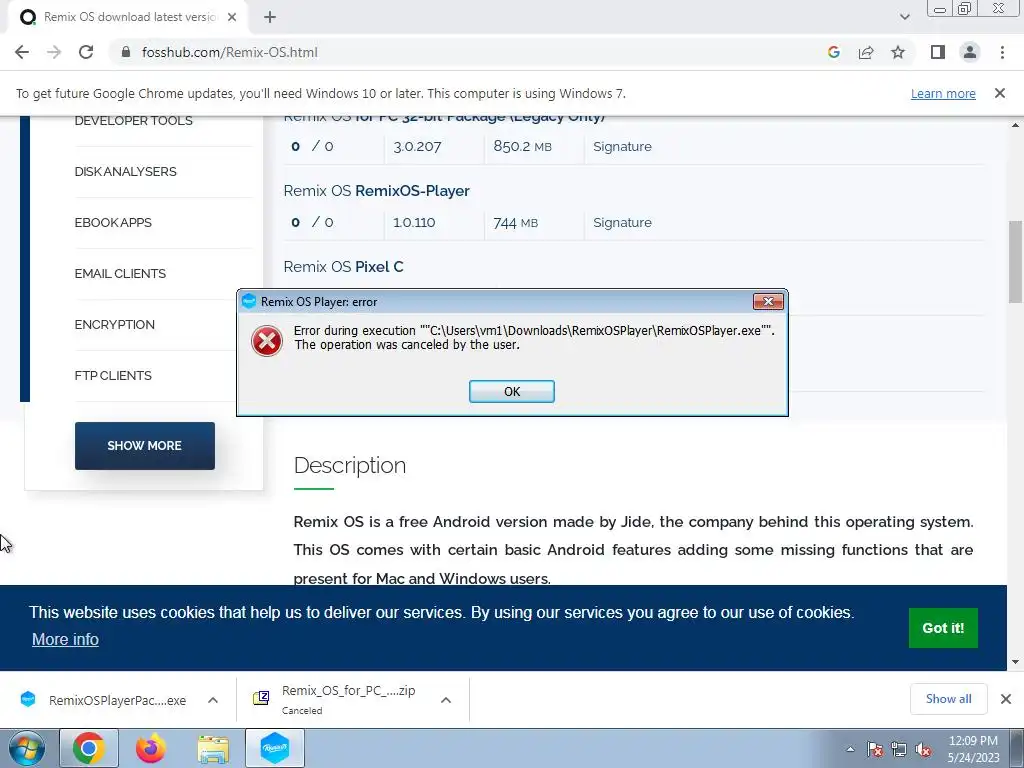The image size is (1024, 768).
Task: Open the Windows Start menu
Action: click(x=26, y=748)
